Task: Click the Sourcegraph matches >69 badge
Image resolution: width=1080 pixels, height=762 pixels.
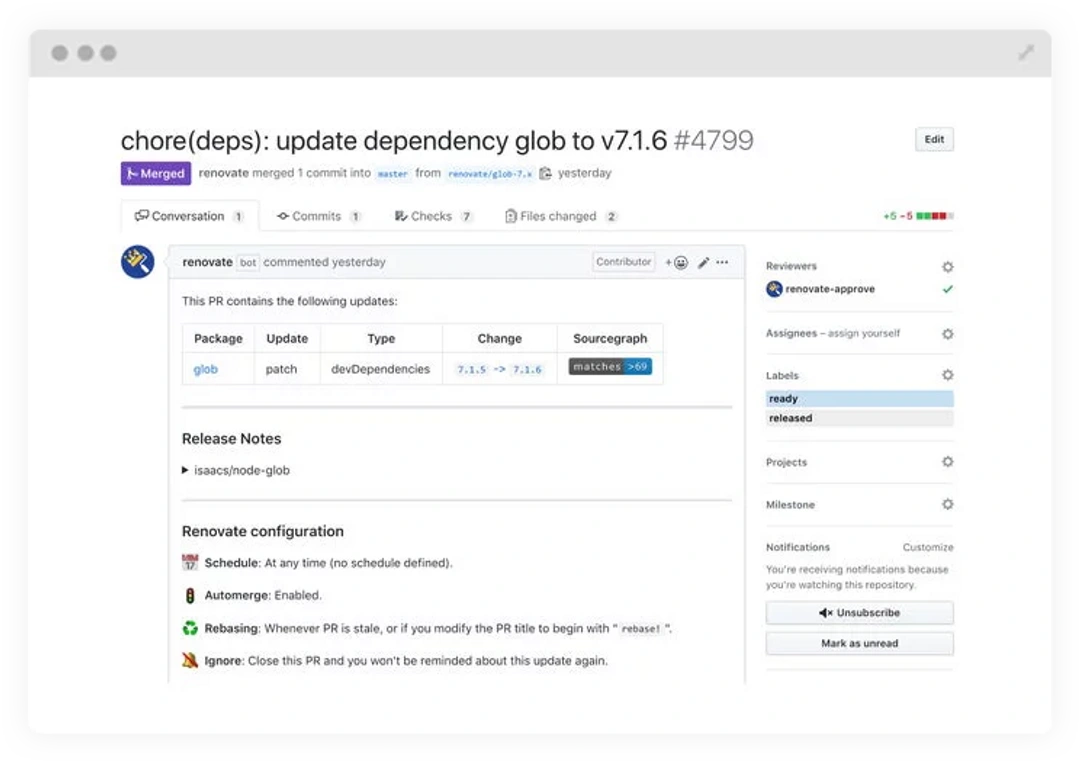Action: [610, 367]
